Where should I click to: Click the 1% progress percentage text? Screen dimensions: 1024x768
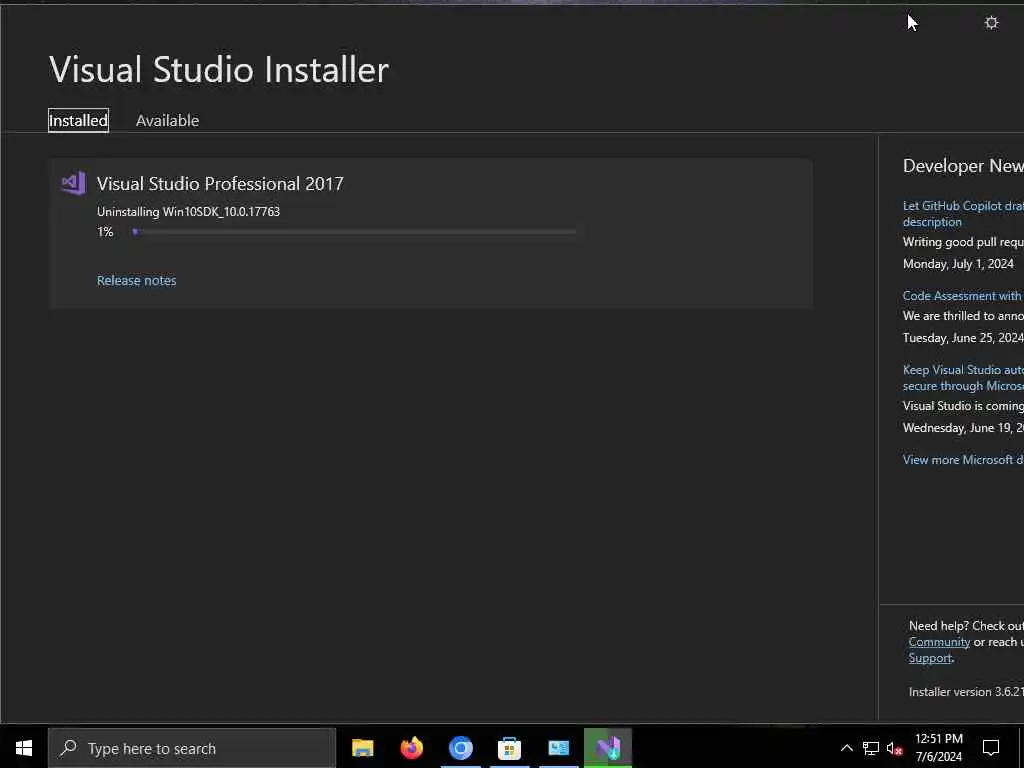click(105, 232)
